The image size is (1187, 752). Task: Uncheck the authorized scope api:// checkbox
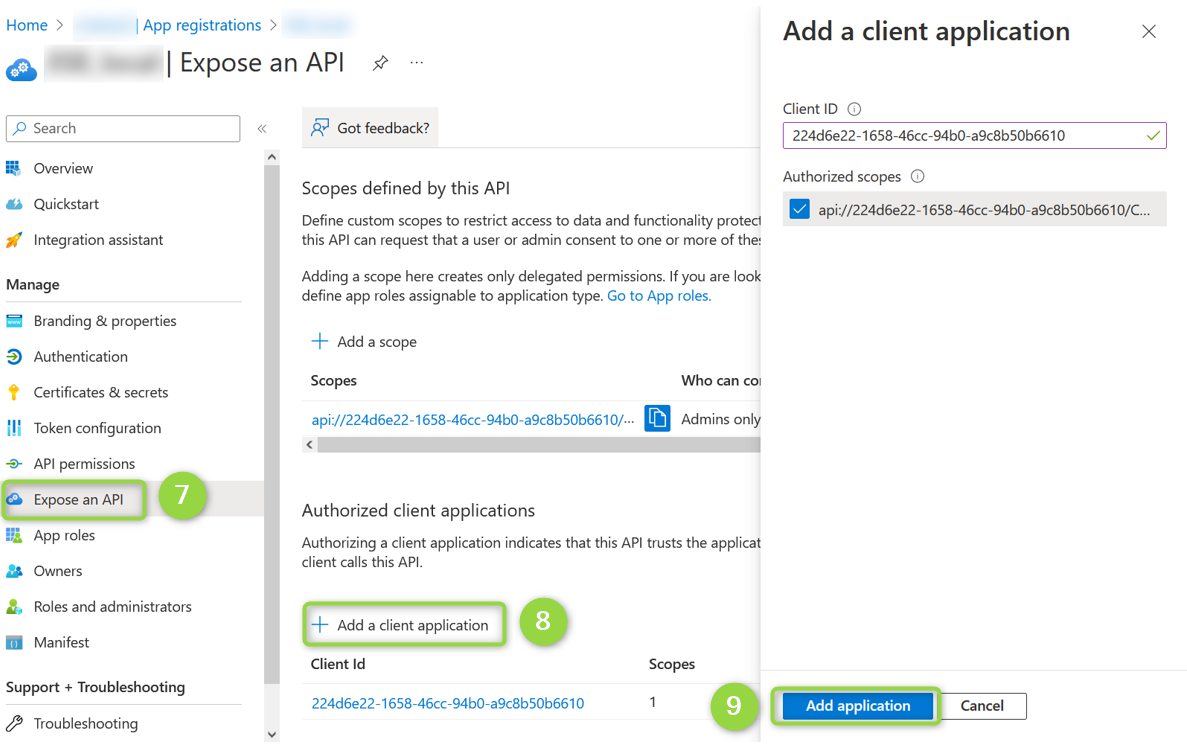pyautogui.click(x=799, y=209)
